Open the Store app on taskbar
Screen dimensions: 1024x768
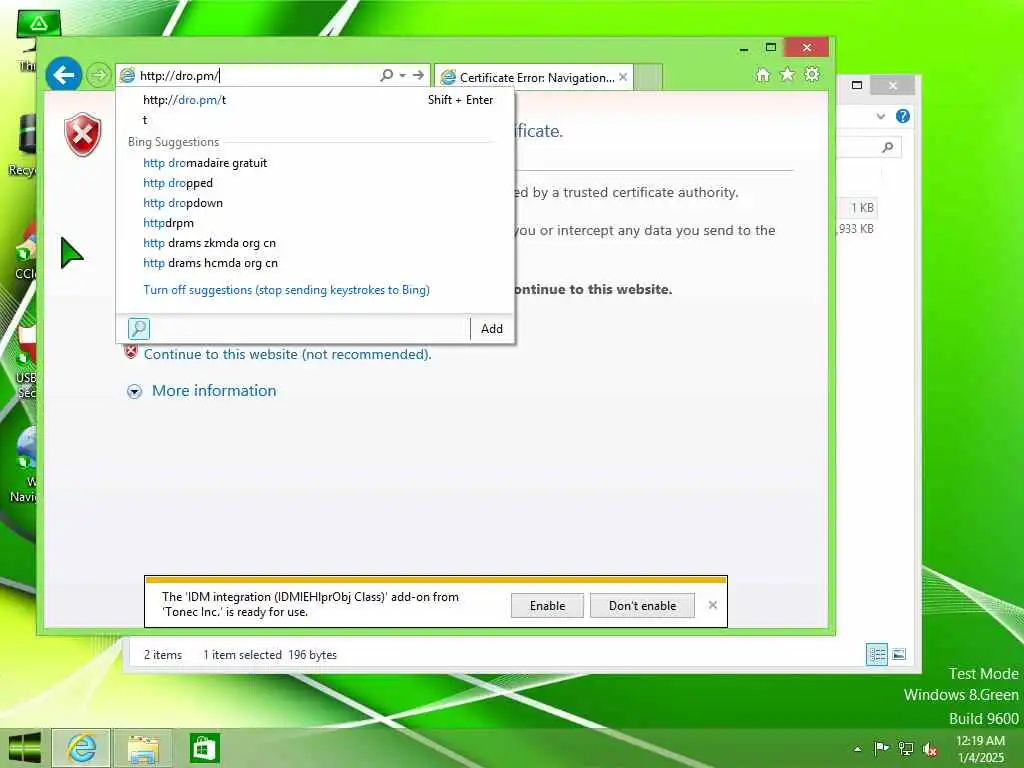click(x=204, y=748)
